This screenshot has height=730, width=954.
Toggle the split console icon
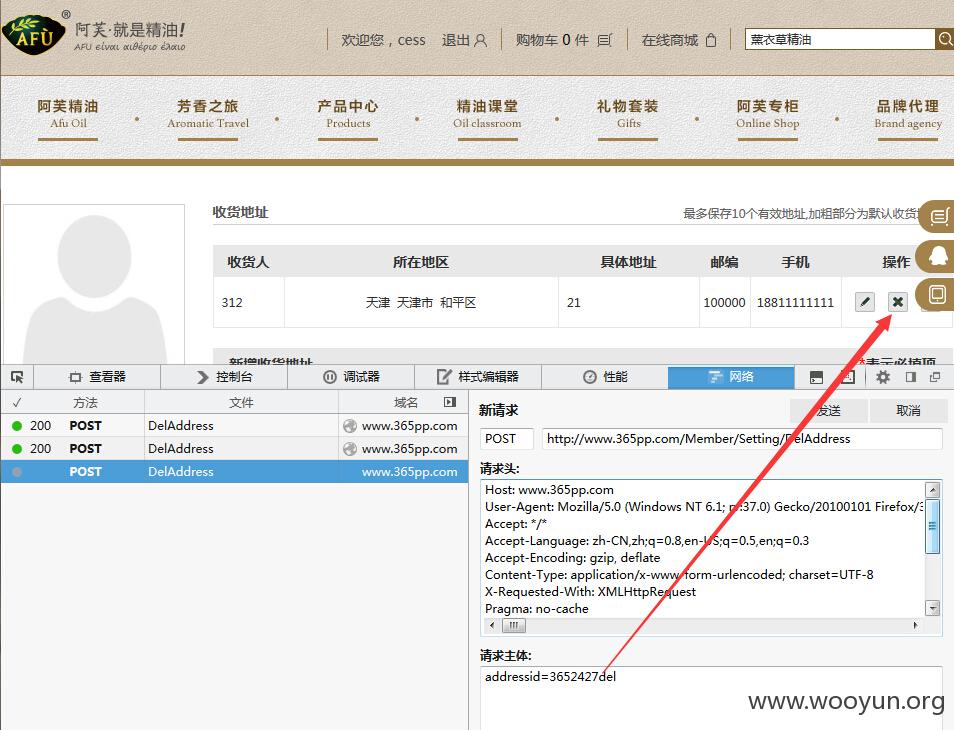tap(816, 377)
